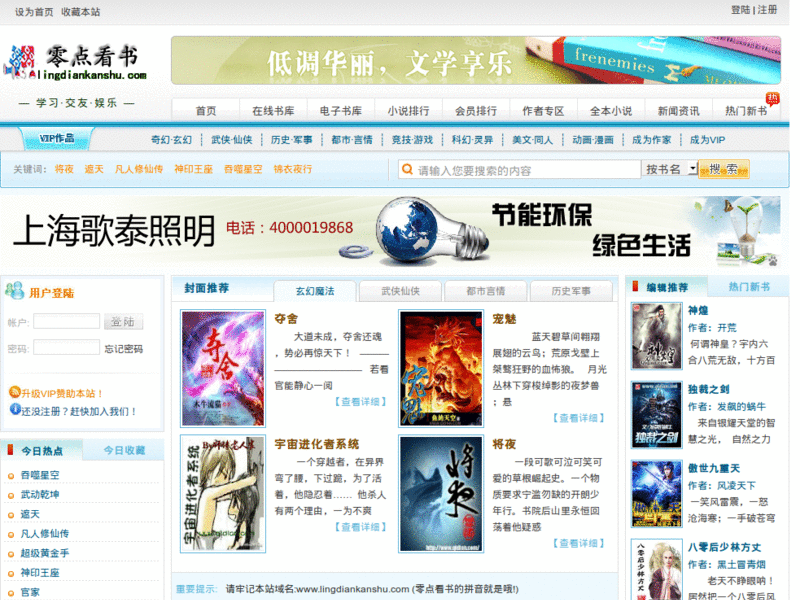Image resolution: width=800 pixels, height=600 pixels.
Task: Switch to the 今日收藏 tab
Action: pyautogui.click(x=124, y=450)
